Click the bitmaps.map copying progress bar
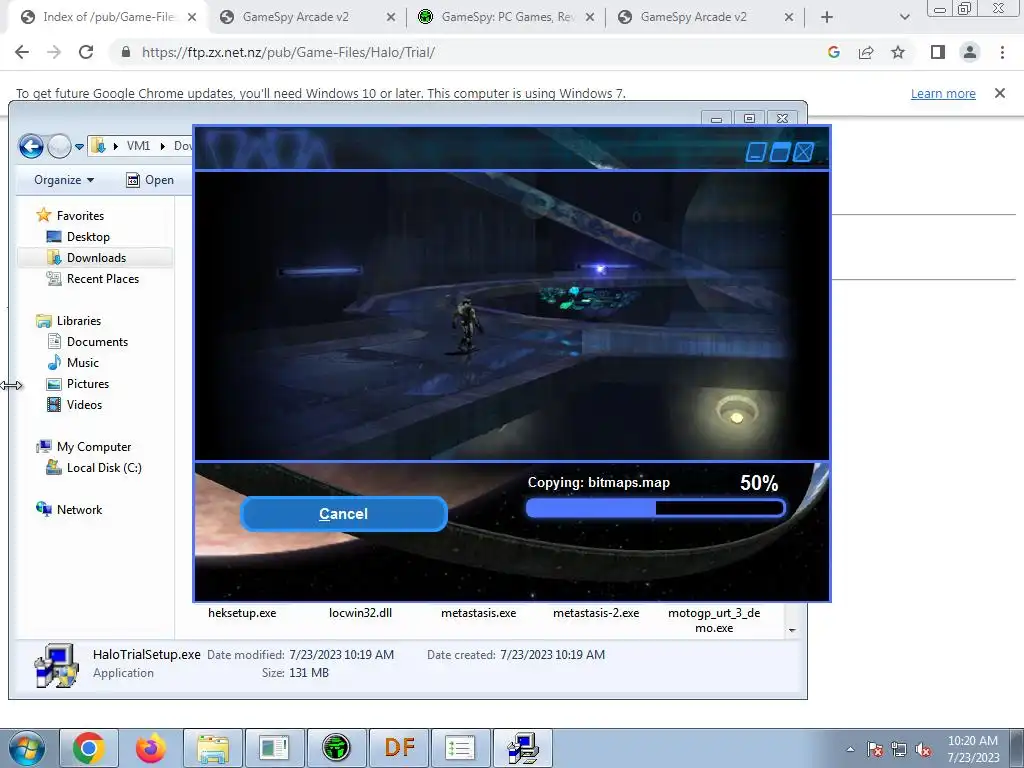 (655, 508)
